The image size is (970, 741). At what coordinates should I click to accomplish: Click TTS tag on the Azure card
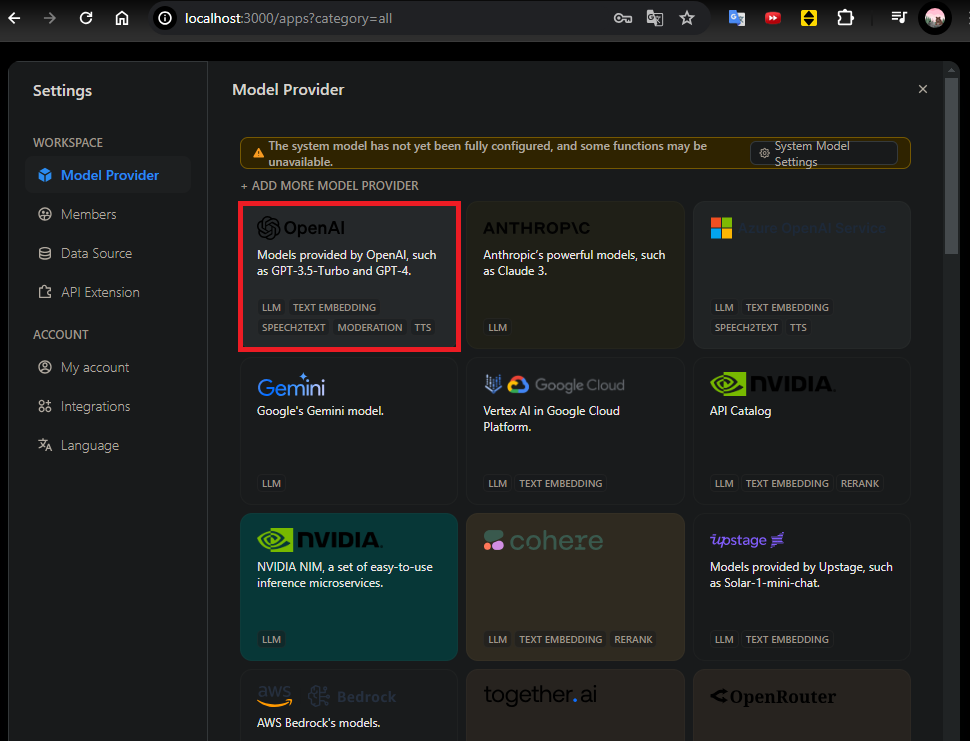click(x=798, y=327)
